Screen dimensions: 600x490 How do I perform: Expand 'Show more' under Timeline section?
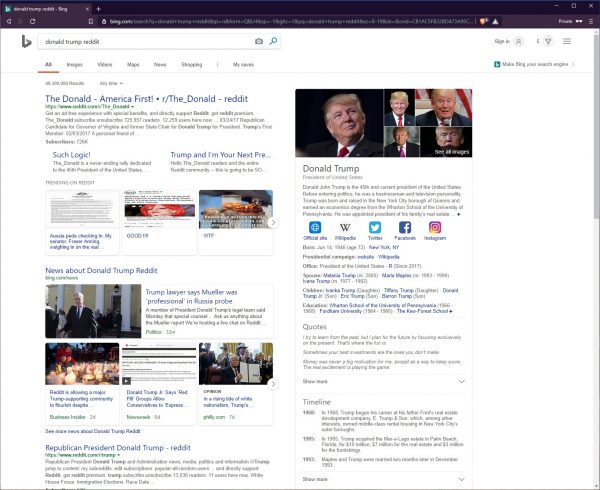pos(315,479)
